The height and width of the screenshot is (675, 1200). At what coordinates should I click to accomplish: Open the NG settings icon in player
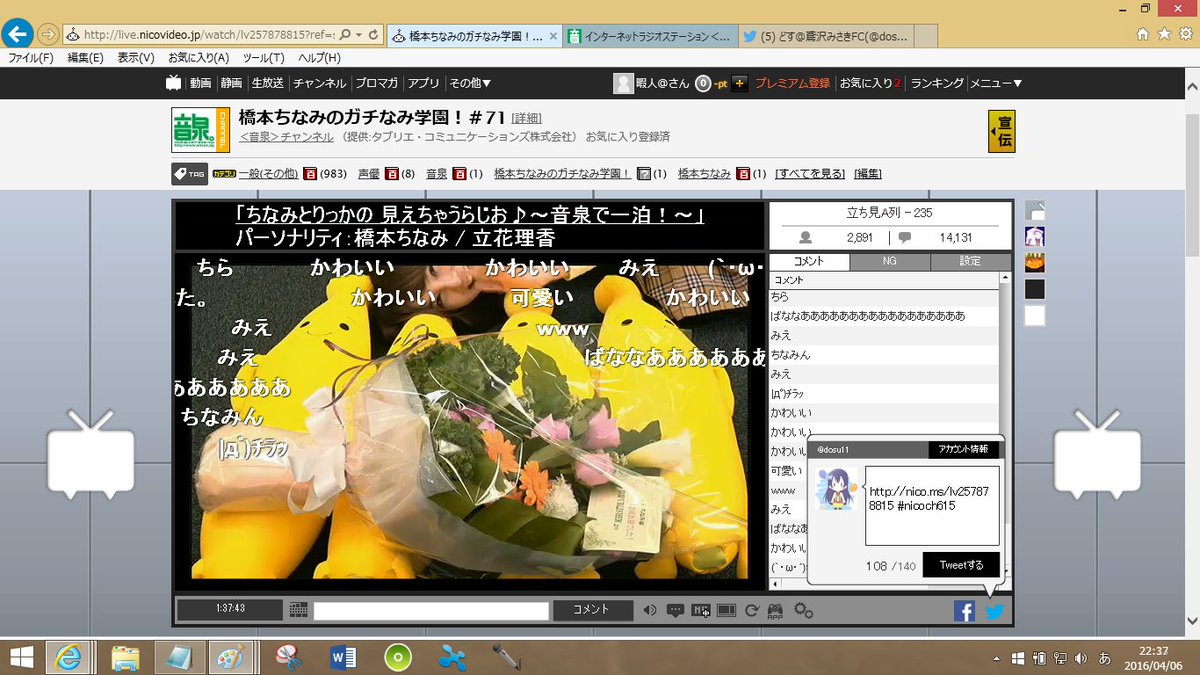coord(701,610)
